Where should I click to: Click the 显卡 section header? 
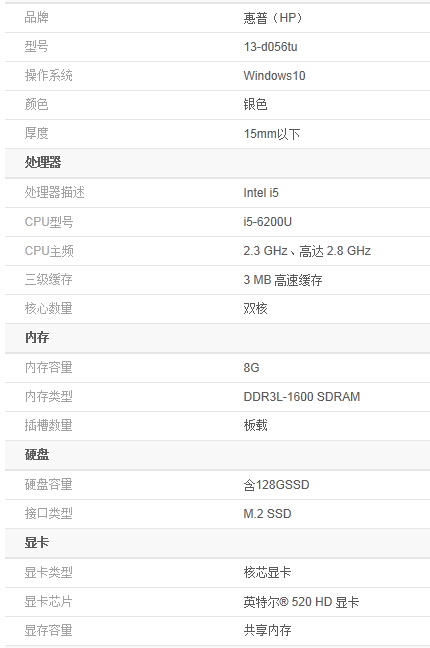(37, 543)
